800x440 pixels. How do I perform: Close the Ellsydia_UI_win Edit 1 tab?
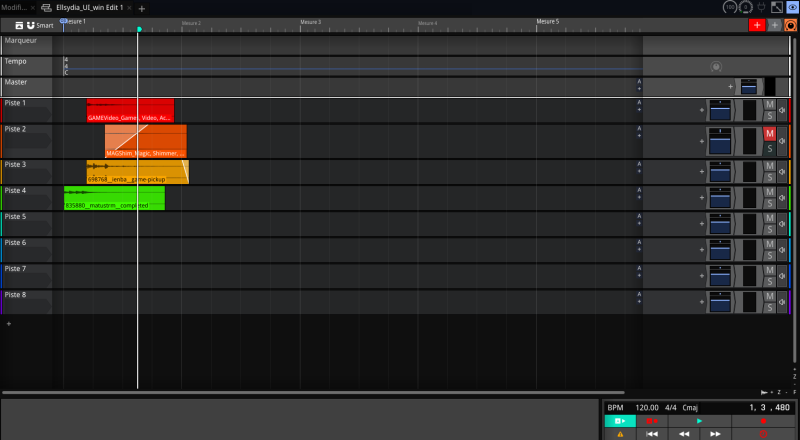click(129, 8)
